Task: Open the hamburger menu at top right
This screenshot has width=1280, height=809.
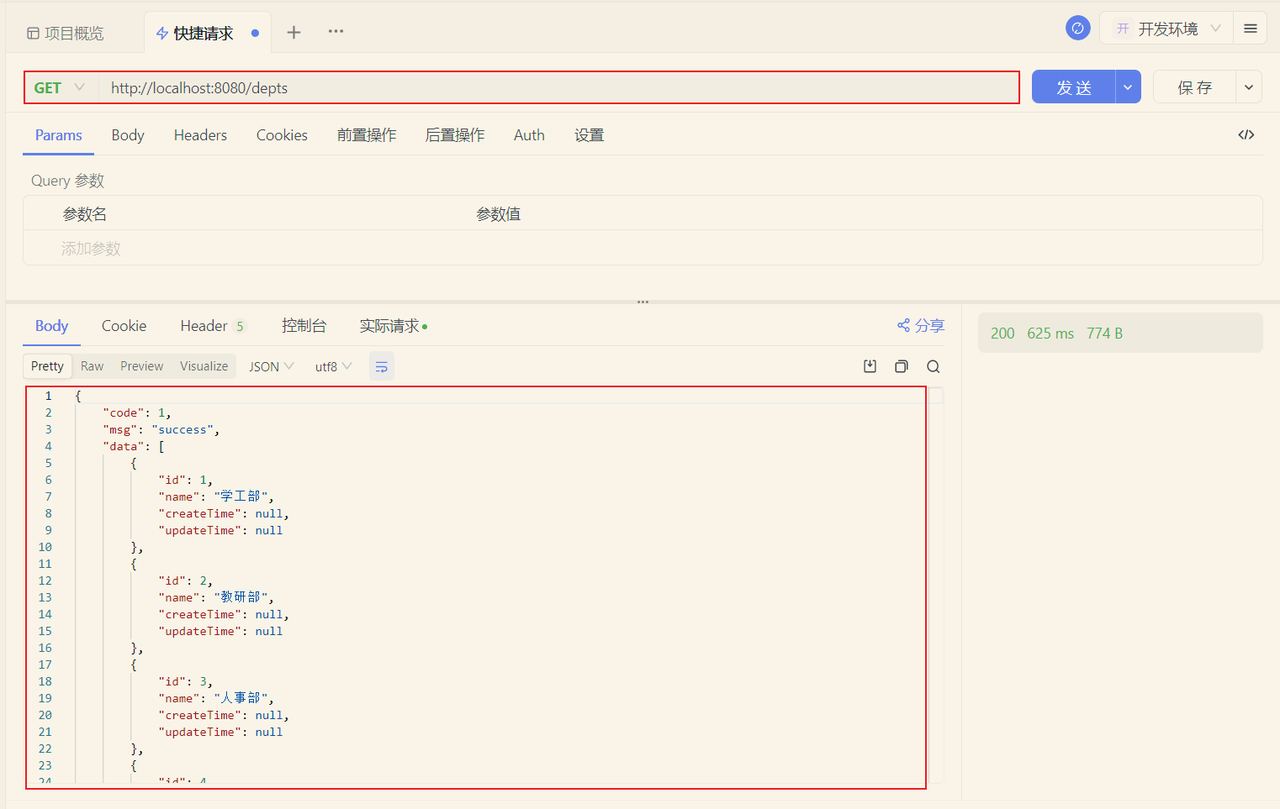Action: [x=1250, y=28]
